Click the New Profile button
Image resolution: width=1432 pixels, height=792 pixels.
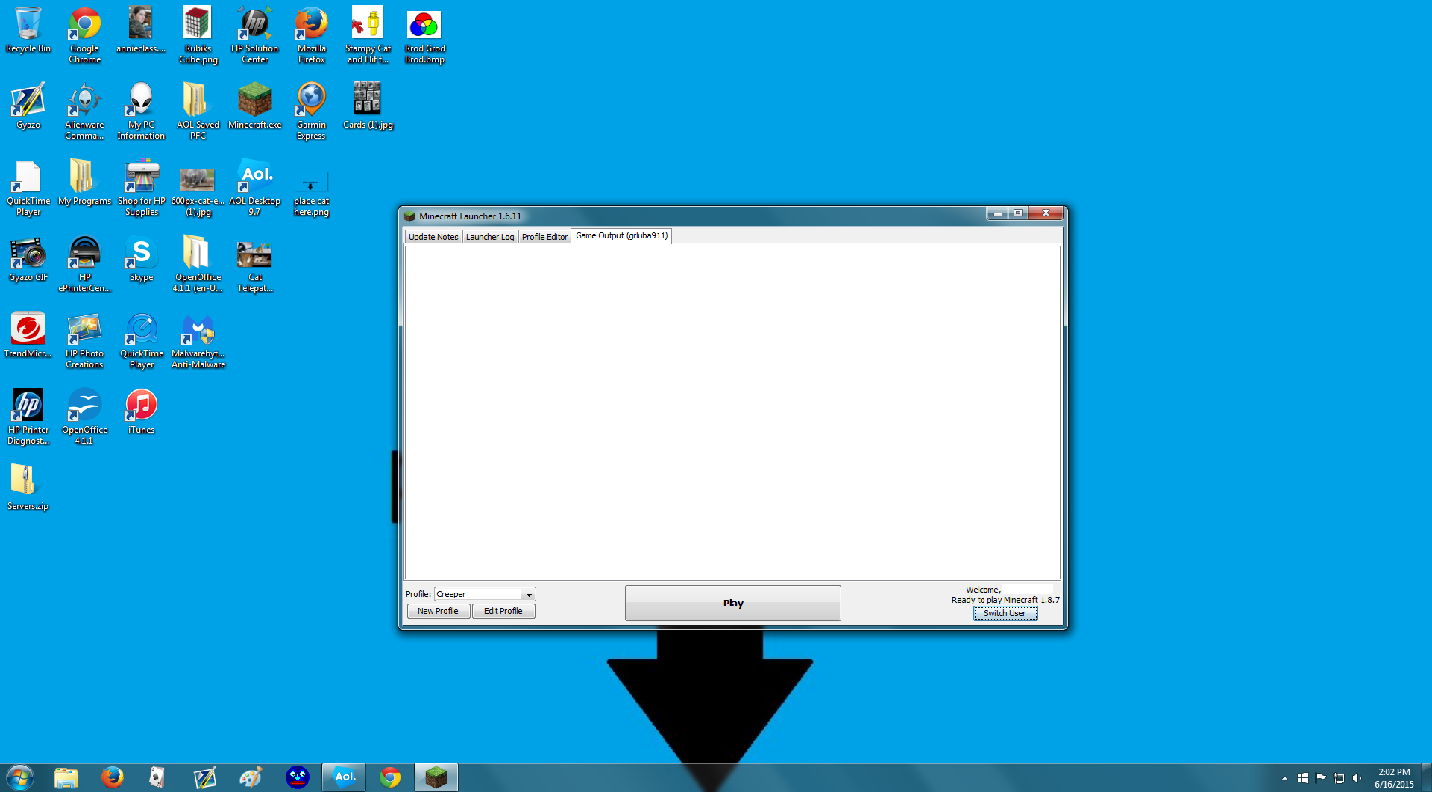click(x=438, y=611)
